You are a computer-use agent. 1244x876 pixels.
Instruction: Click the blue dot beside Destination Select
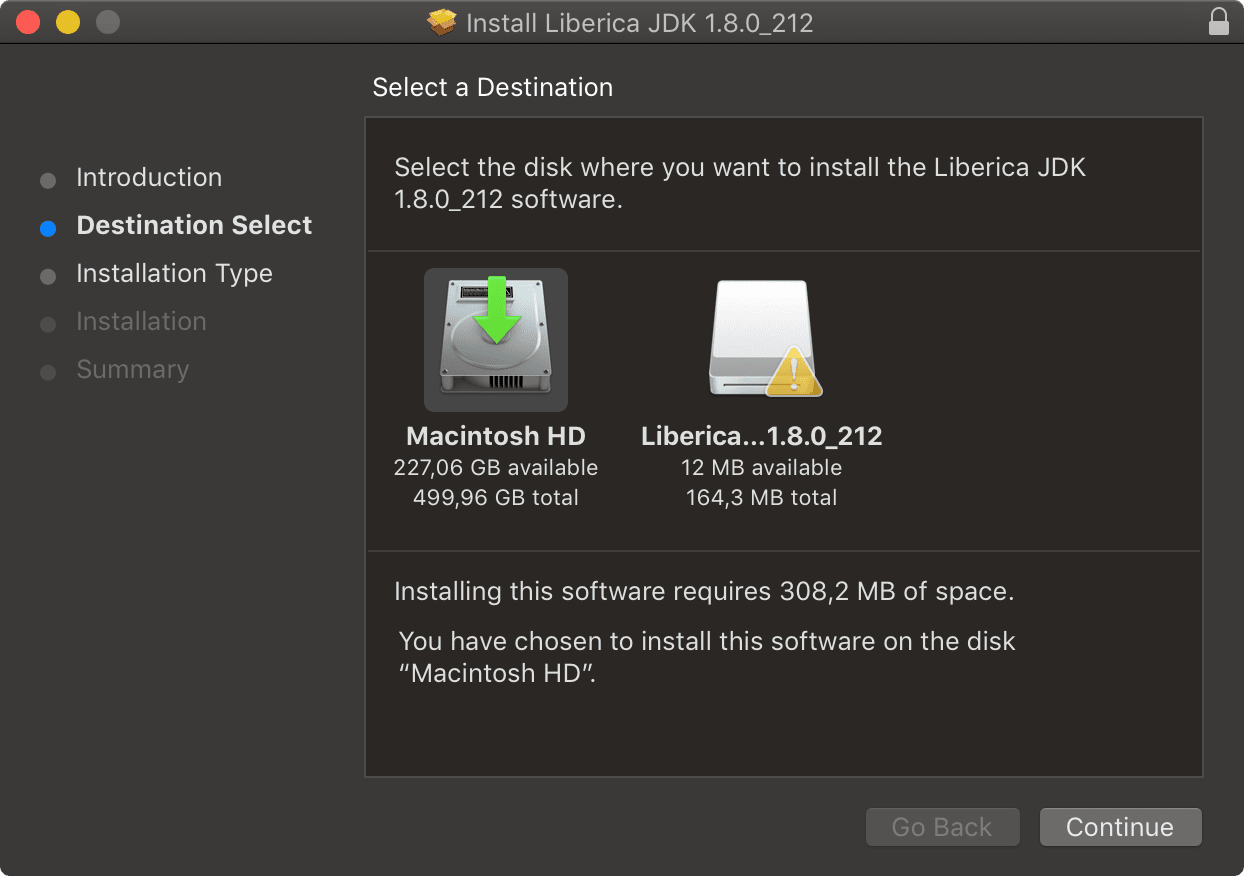(x=47, y=228)
